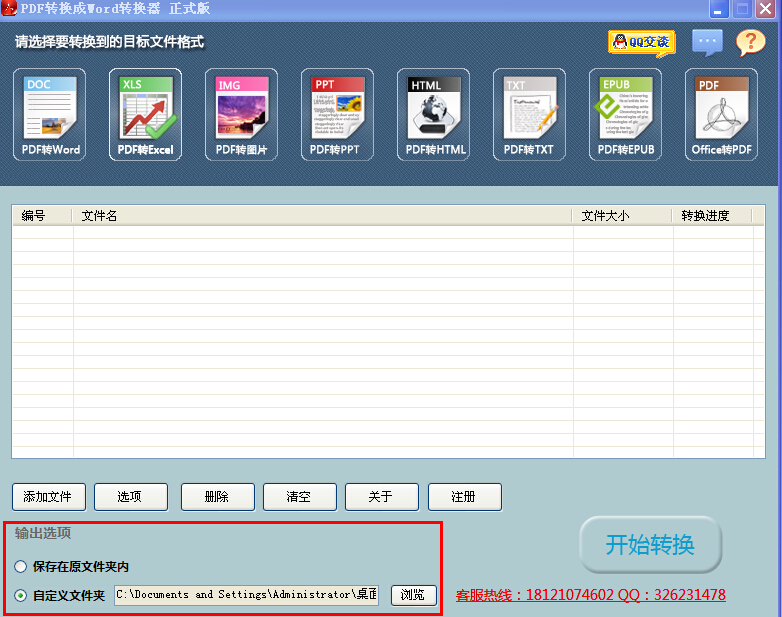Viewport: 782px width, 617px height.
Task: Pick the PDF转图片 image format icon
Action: point(241,114)
